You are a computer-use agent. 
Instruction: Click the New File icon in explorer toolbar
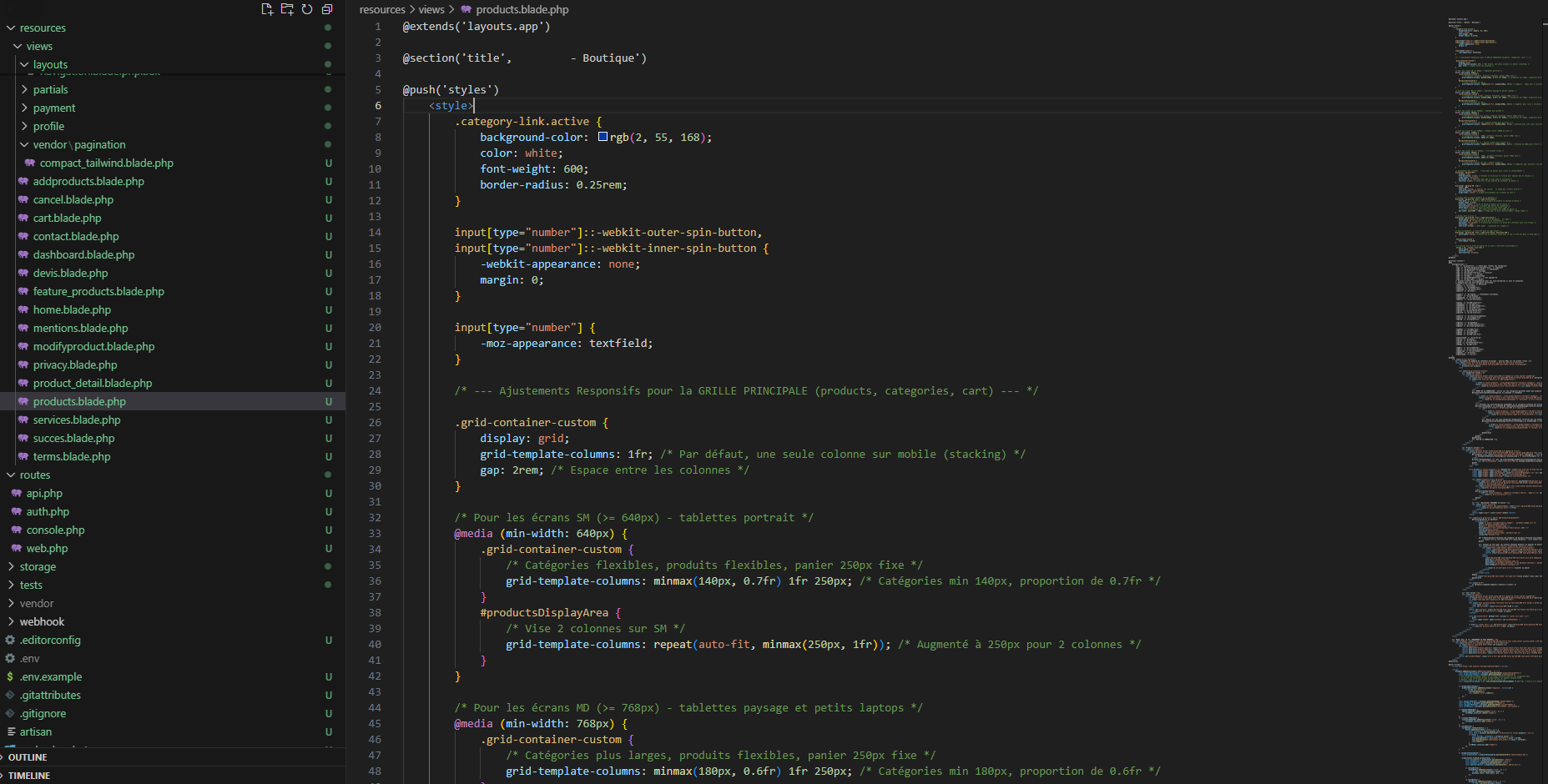(x=267, y=9)
